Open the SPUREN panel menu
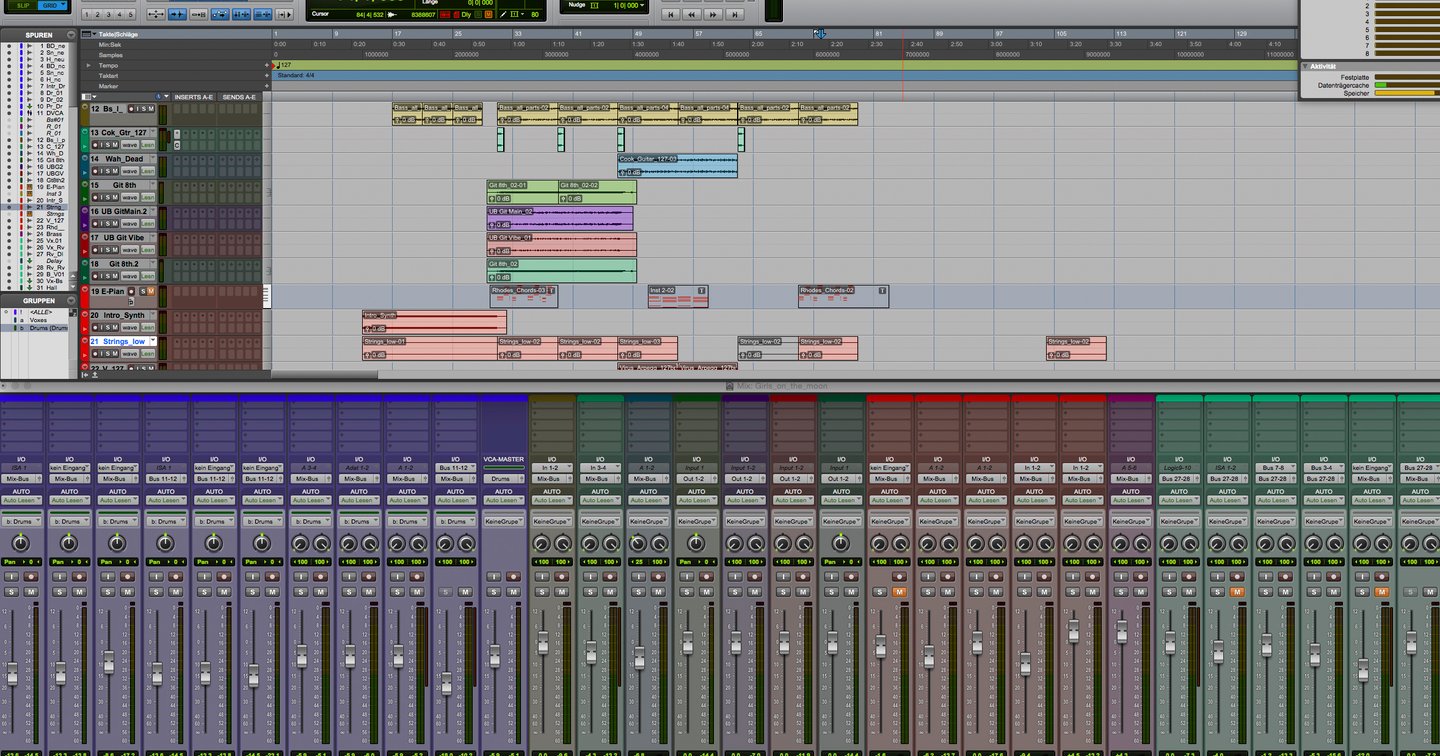1440x756 pixels. pos(71,34)
